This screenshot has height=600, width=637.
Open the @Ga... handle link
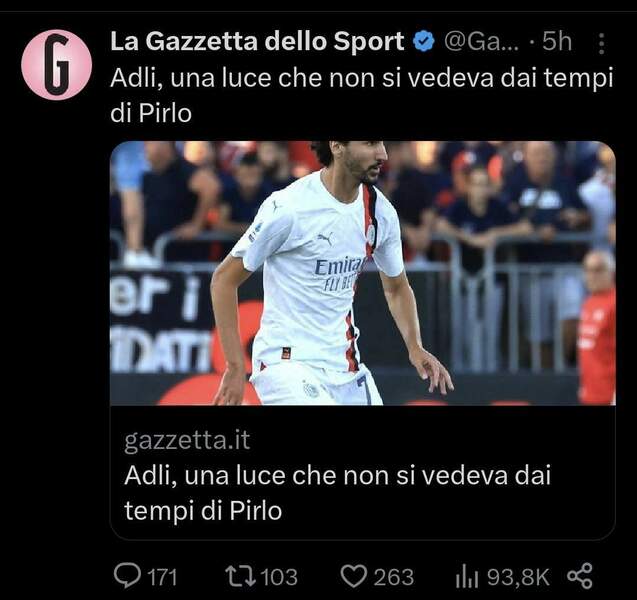(481, 41)
